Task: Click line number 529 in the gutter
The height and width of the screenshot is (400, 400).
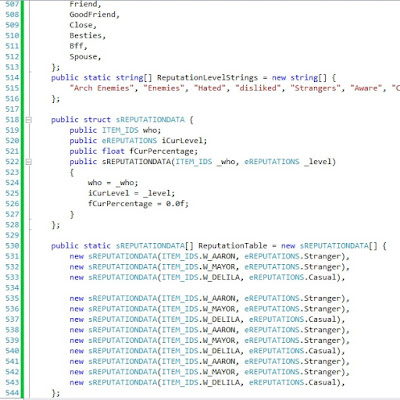Action: click(x=12, y=235)
